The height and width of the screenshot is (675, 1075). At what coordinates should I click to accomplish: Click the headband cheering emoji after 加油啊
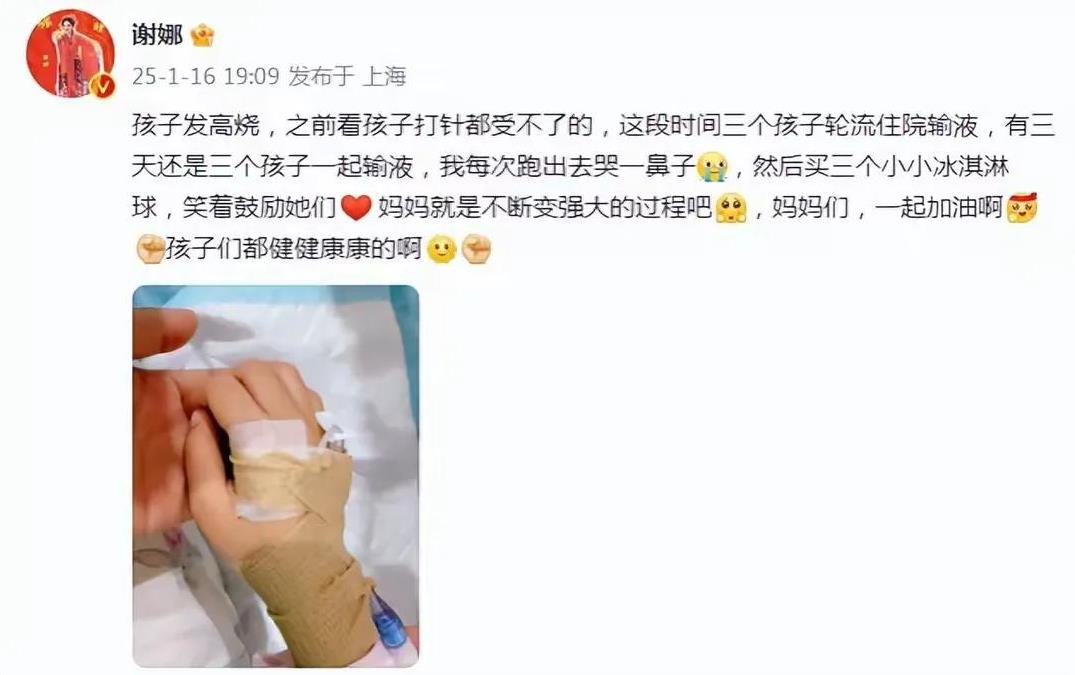(1022, 208)
